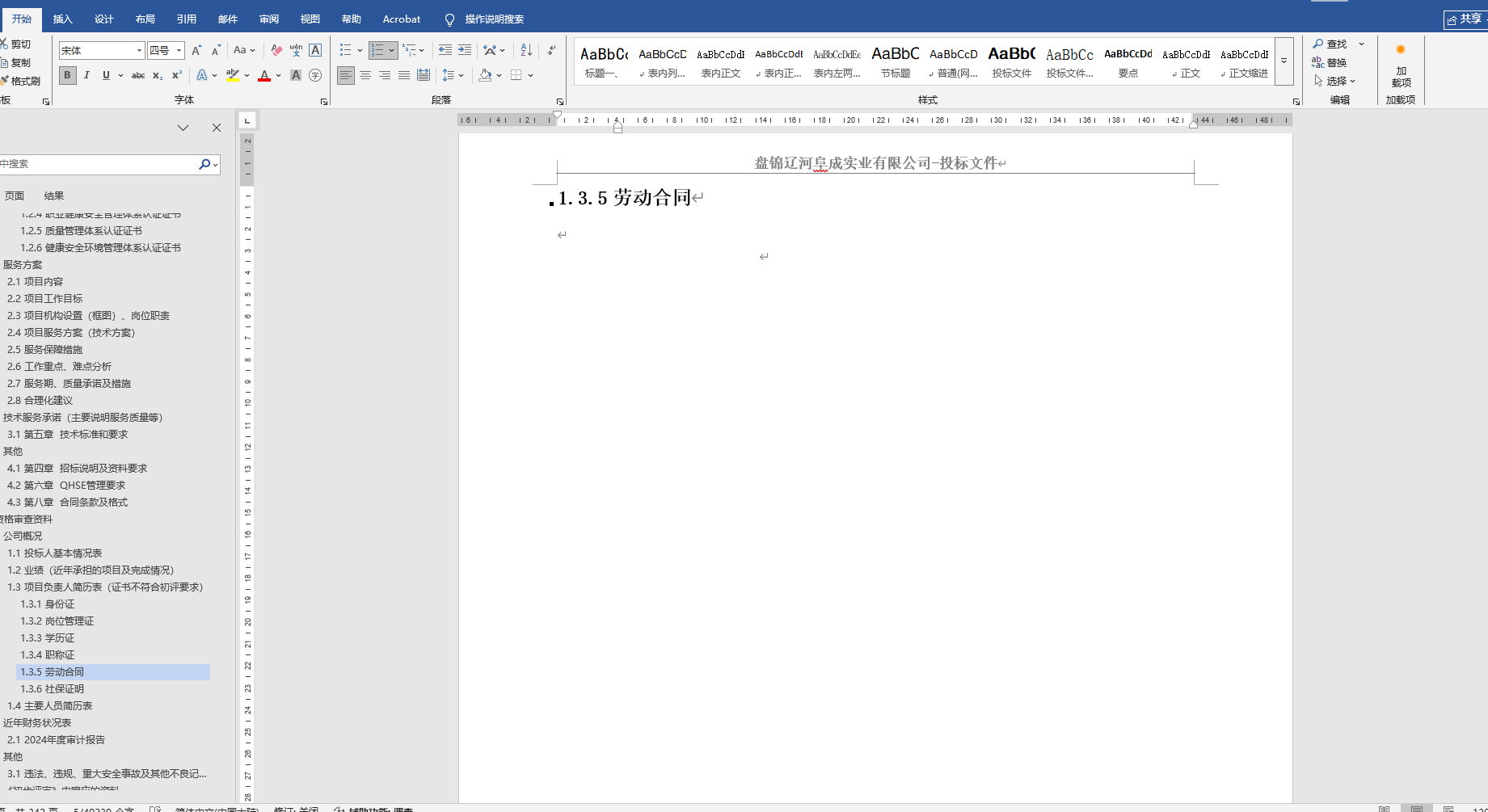Viewport: 1488px width, 812px height.
Task: Open the font size dropdown (四号)
Action: [179, 50]
